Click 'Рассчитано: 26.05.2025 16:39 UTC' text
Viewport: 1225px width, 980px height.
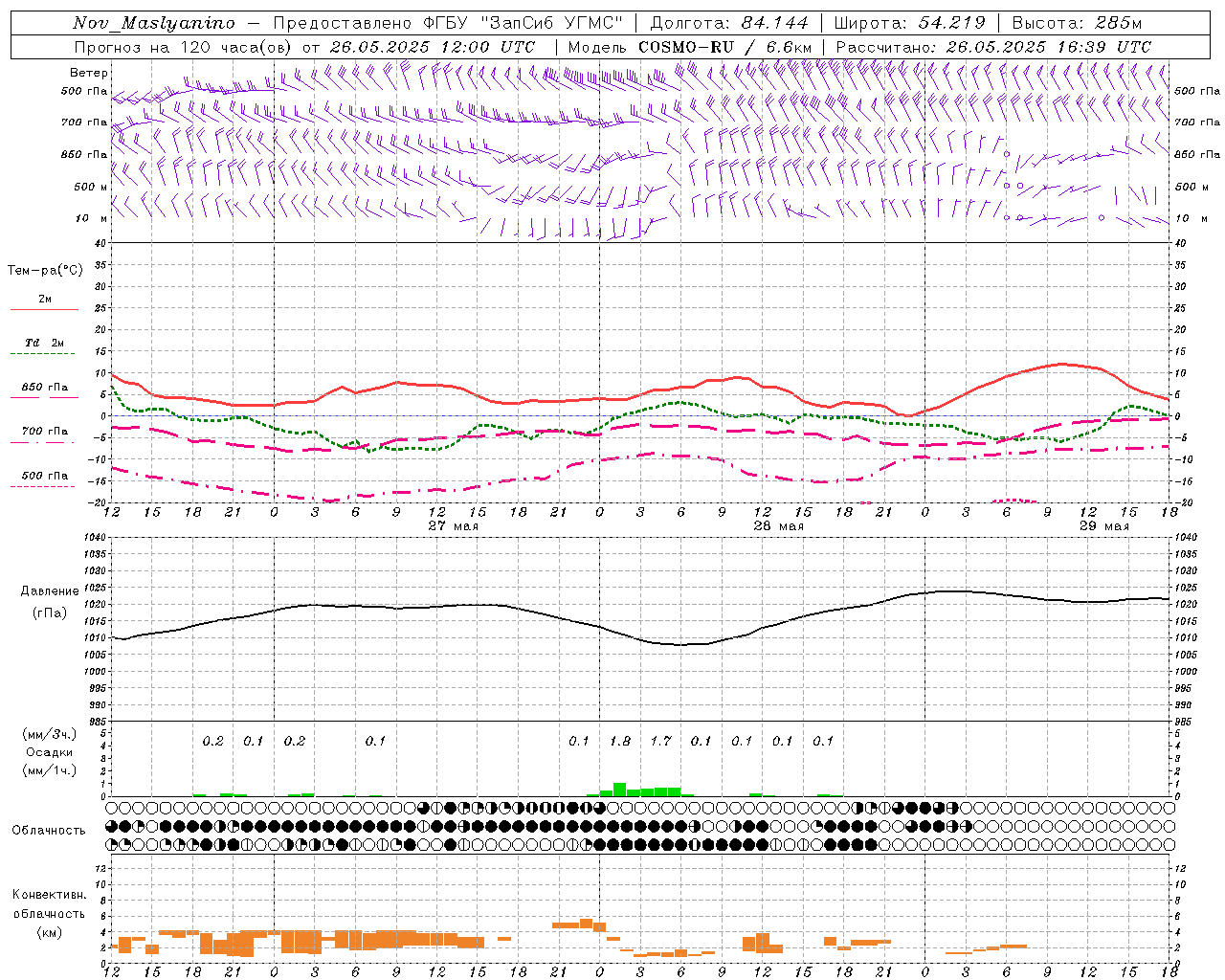992,47
